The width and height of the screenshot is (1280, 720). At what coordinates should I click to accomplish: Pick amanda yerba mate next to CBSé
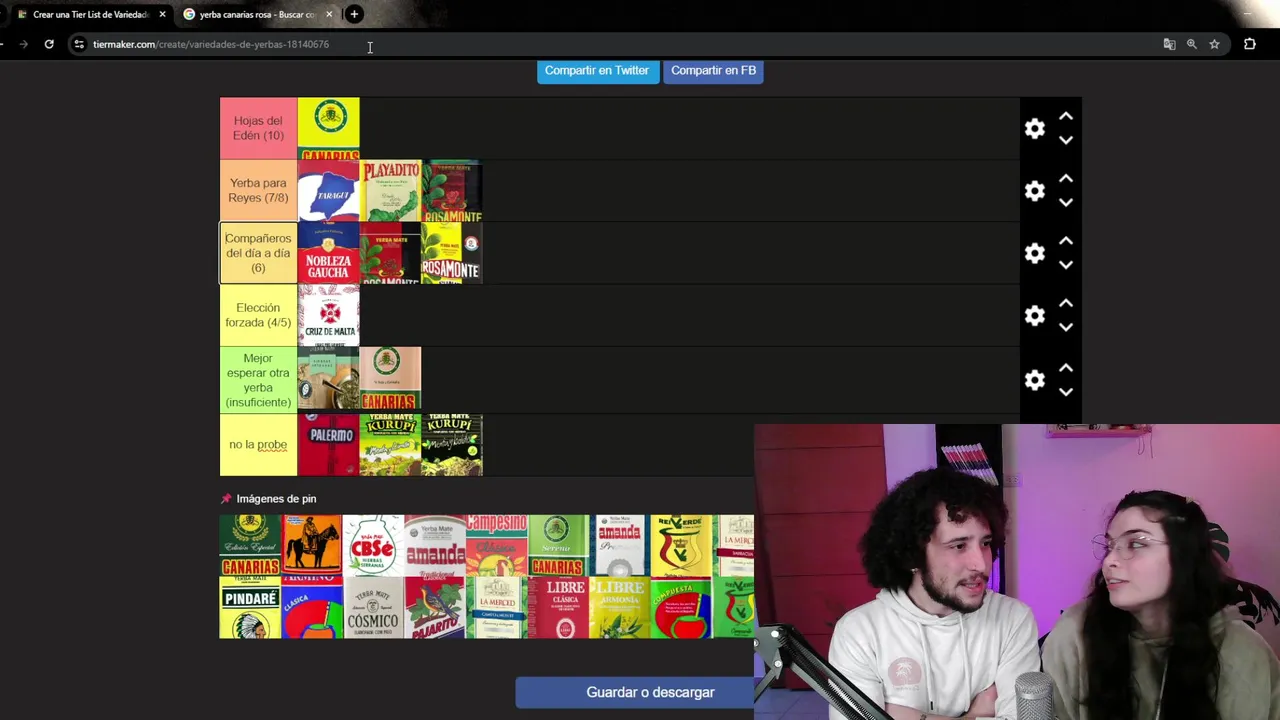pos(435,546)
